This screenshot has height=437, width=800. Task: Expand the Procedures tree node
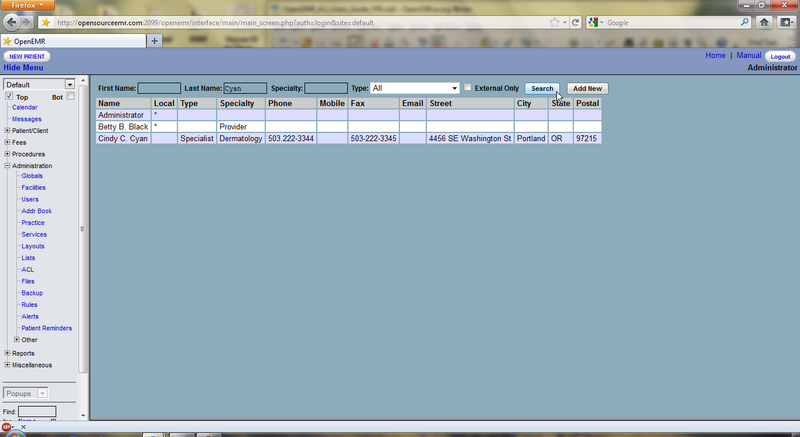tap(7, 154)
